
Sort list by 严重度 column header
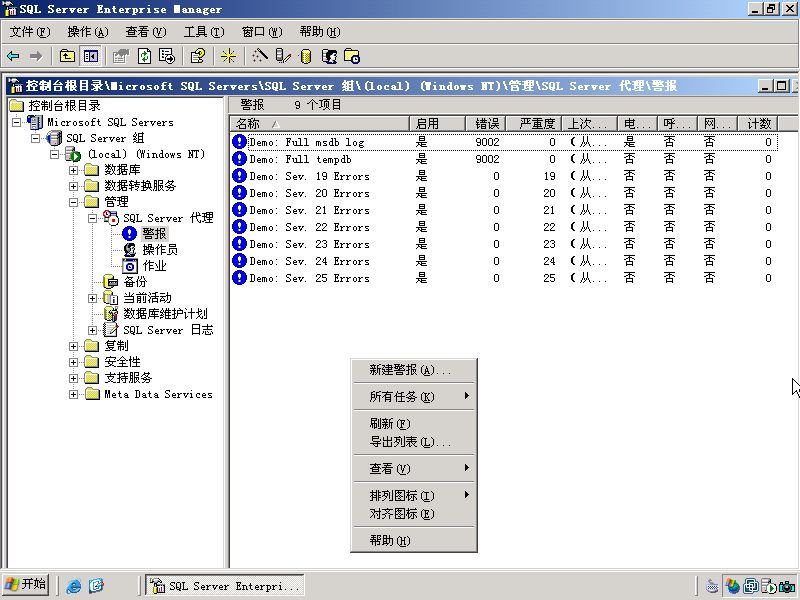[534, 123]
